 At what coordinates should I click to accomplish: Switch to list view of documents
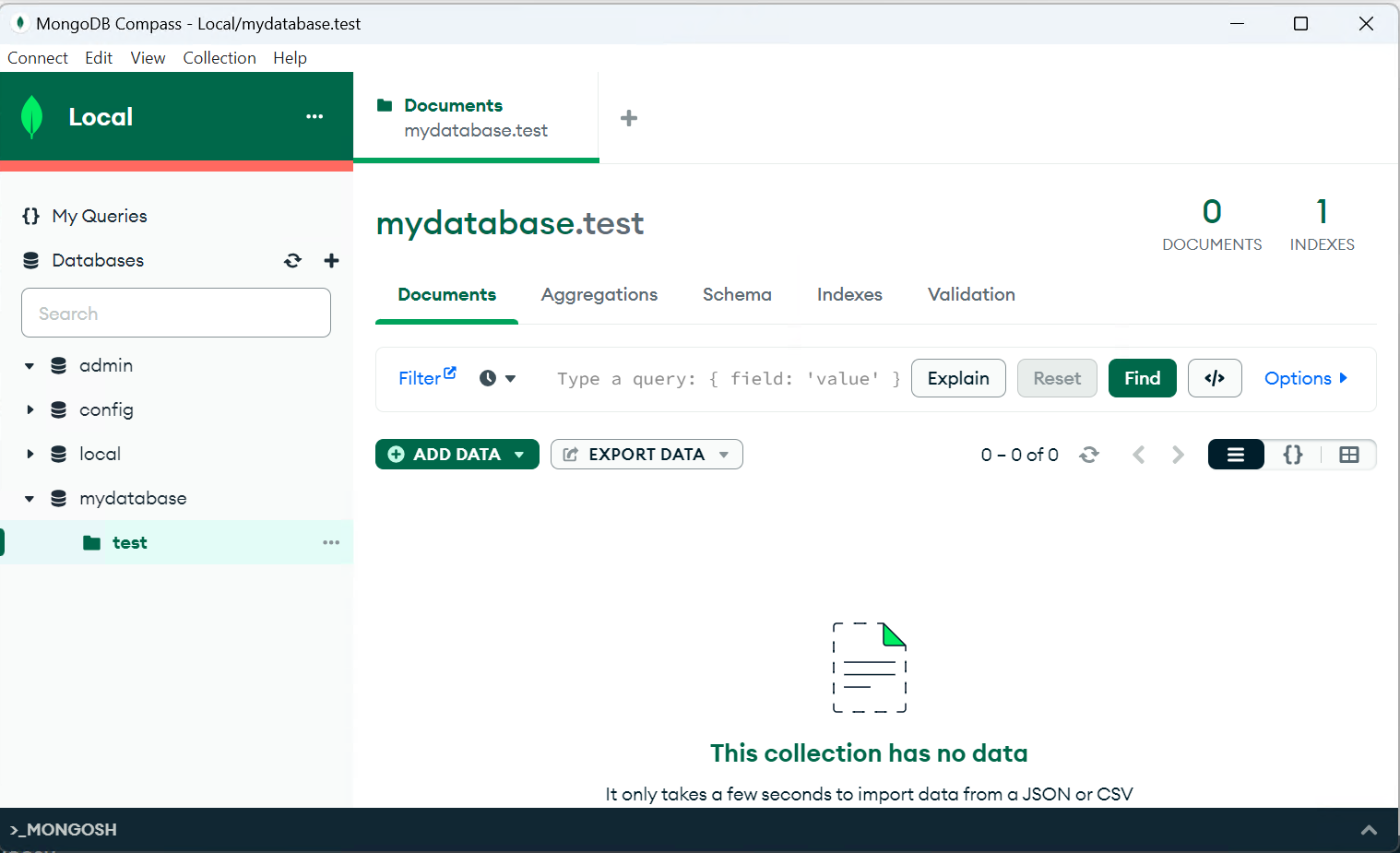coord(1236,455)
